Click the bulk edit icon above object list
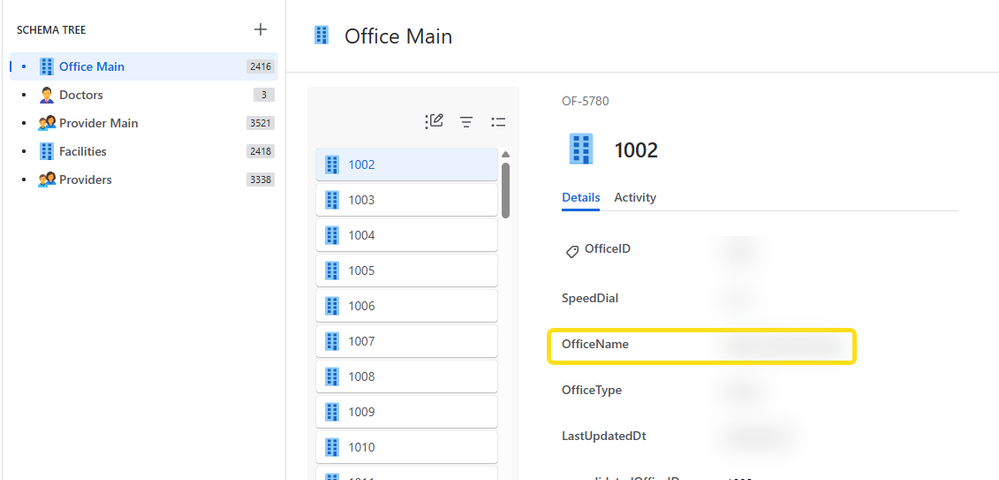The width and height of the screenshot is (999, 480). tap(434, 121)
